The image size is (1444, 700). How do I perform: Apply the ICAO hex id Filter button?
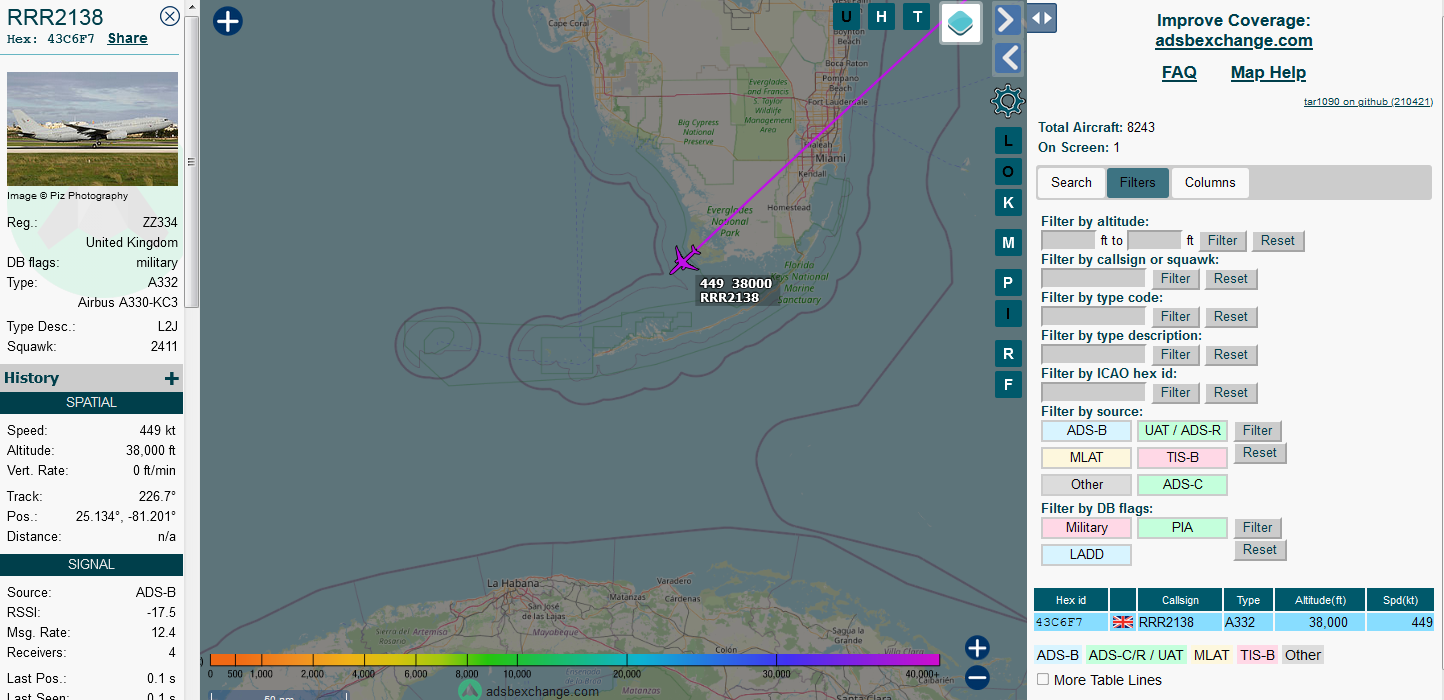(1176, 393)
